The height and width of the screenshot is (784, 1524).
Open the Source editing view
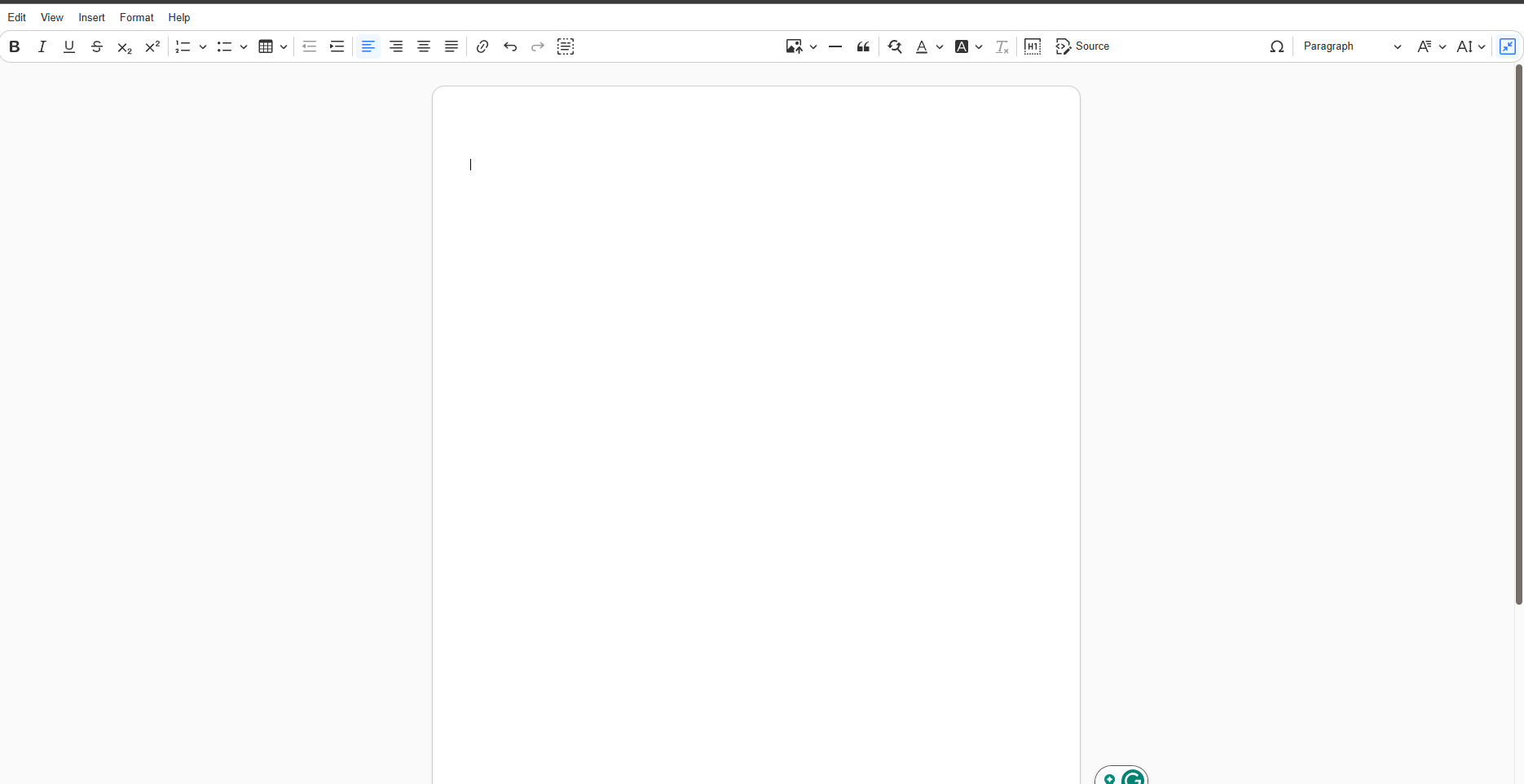1082,46
